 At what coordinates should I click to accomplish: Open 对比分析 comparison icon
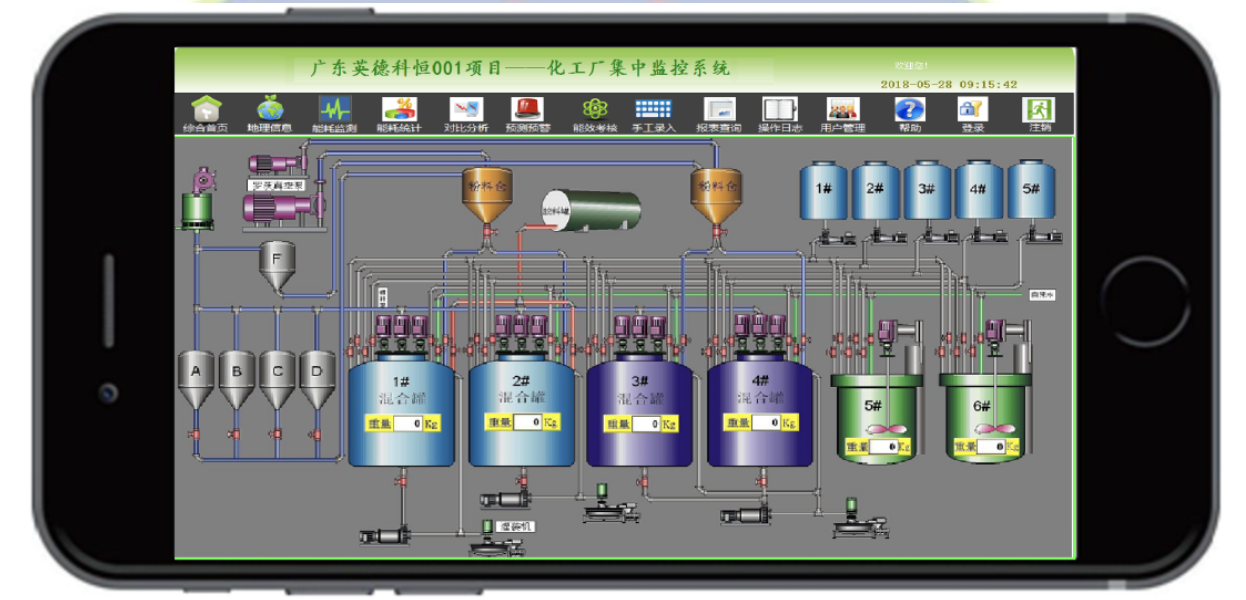465,109
